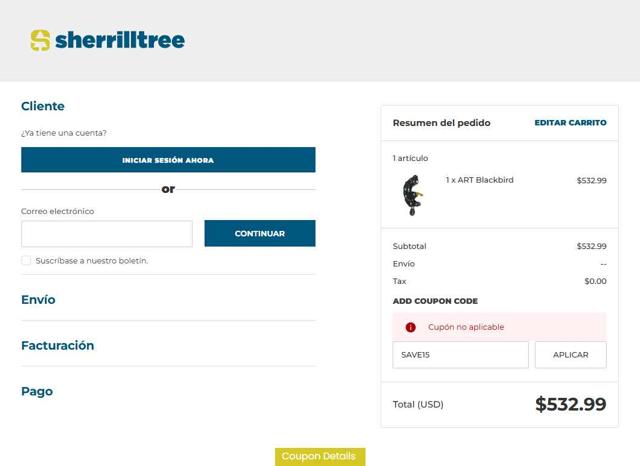640x466 pixels.
Task: Click the sherrilltree brand name text
Action: (x=120, y=41)
